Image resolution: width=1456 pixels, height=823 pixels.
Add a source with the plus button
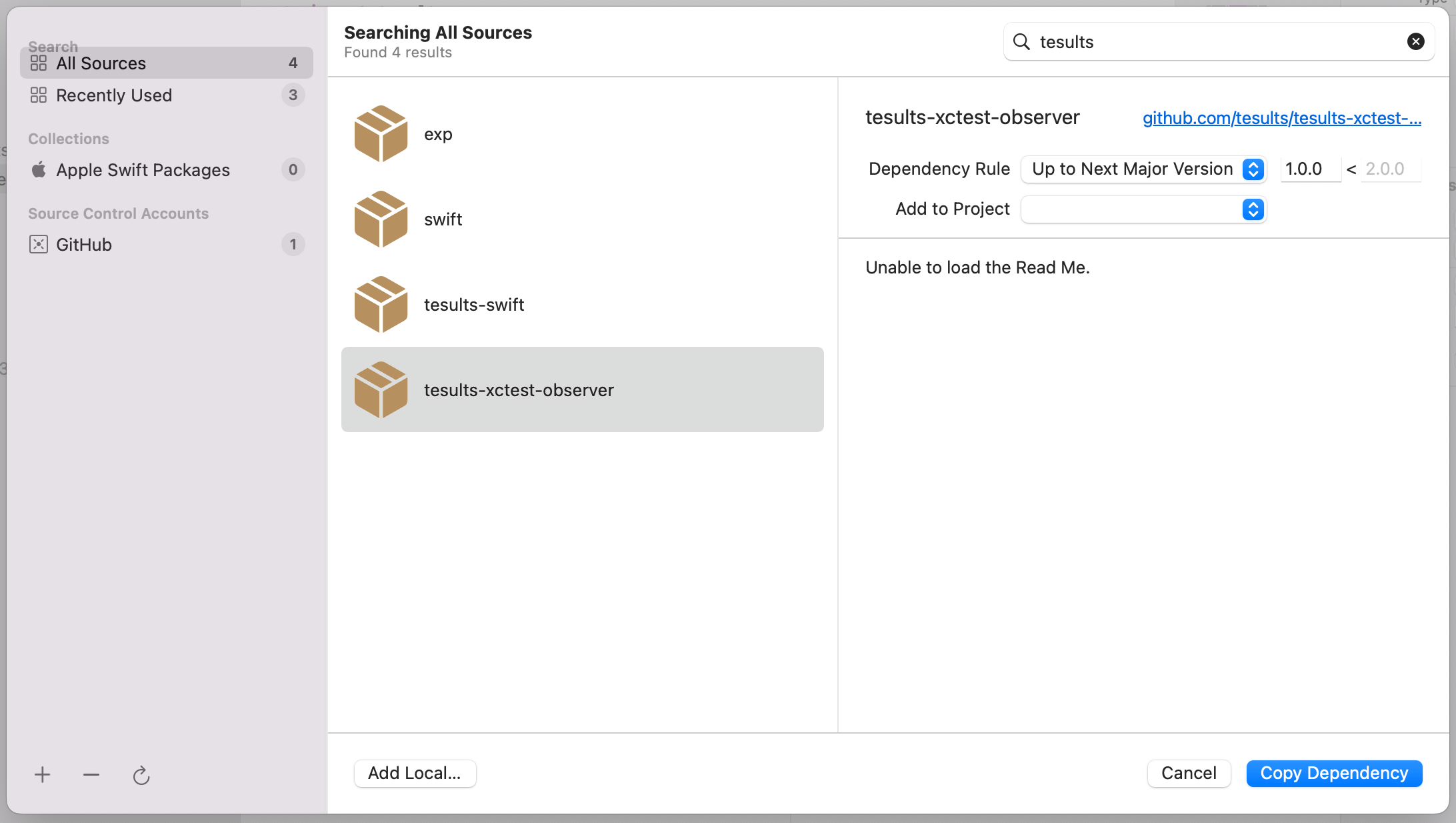[x=43, y=774]
